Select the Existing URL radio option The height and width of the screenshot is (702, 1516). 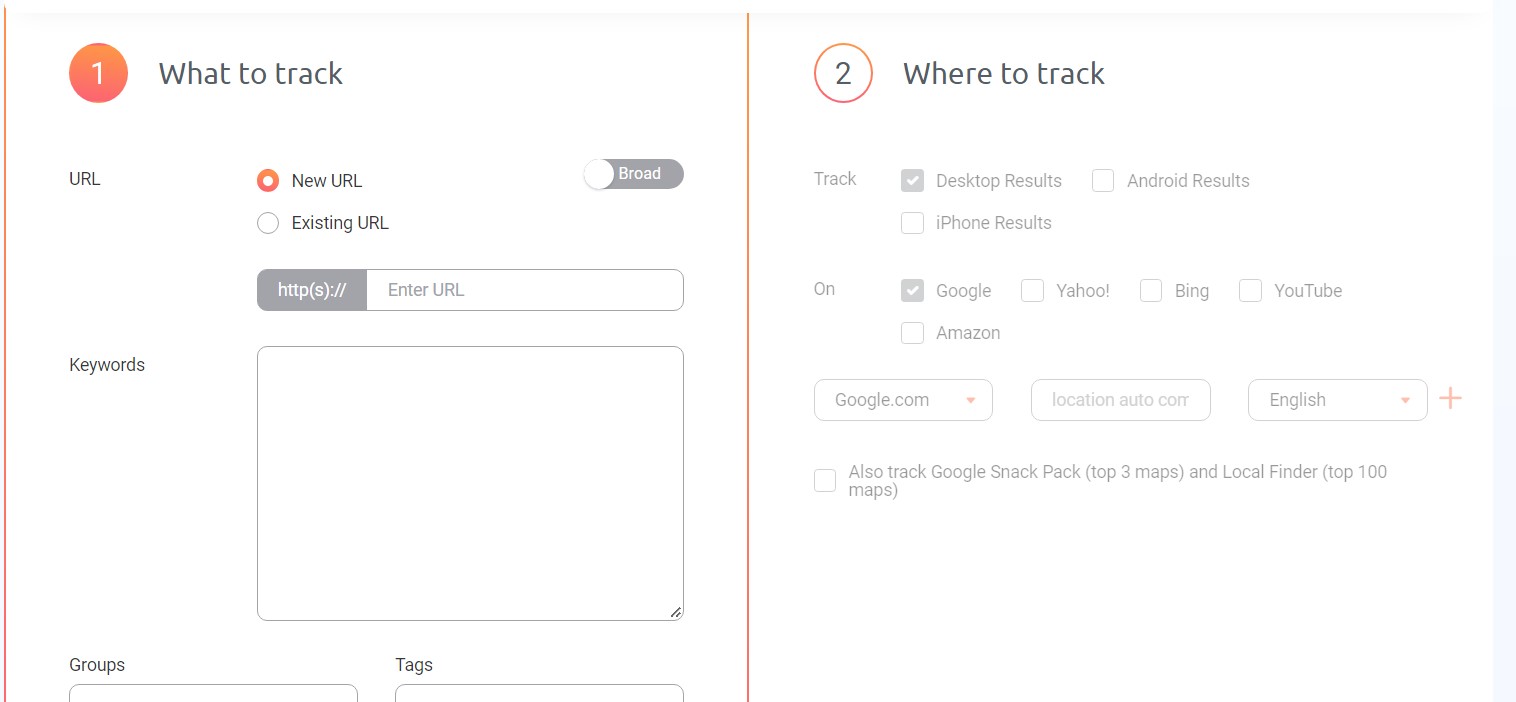click(x=267, y=223)
